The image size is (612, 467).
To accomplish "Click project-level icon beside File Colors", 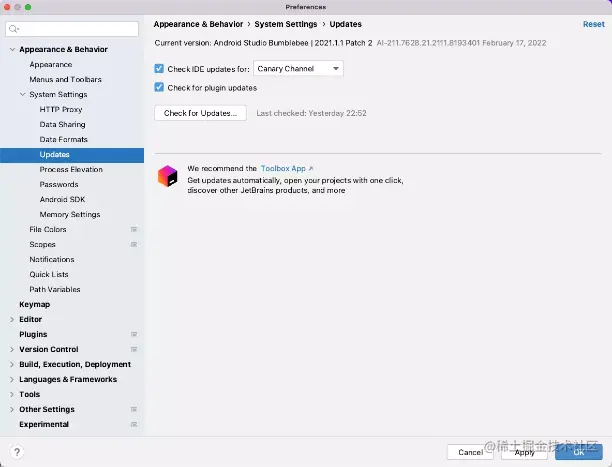I will coord(134,230).
